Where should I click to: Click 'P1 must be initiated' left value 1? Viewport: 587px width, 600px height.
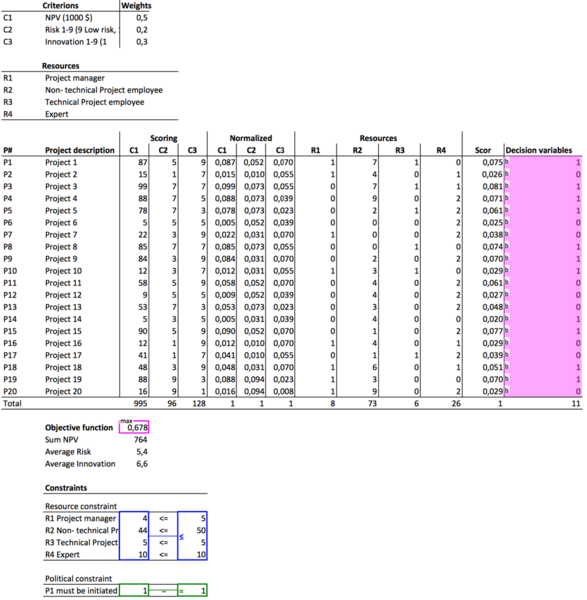pyautogui.click(x=134, y=590)
